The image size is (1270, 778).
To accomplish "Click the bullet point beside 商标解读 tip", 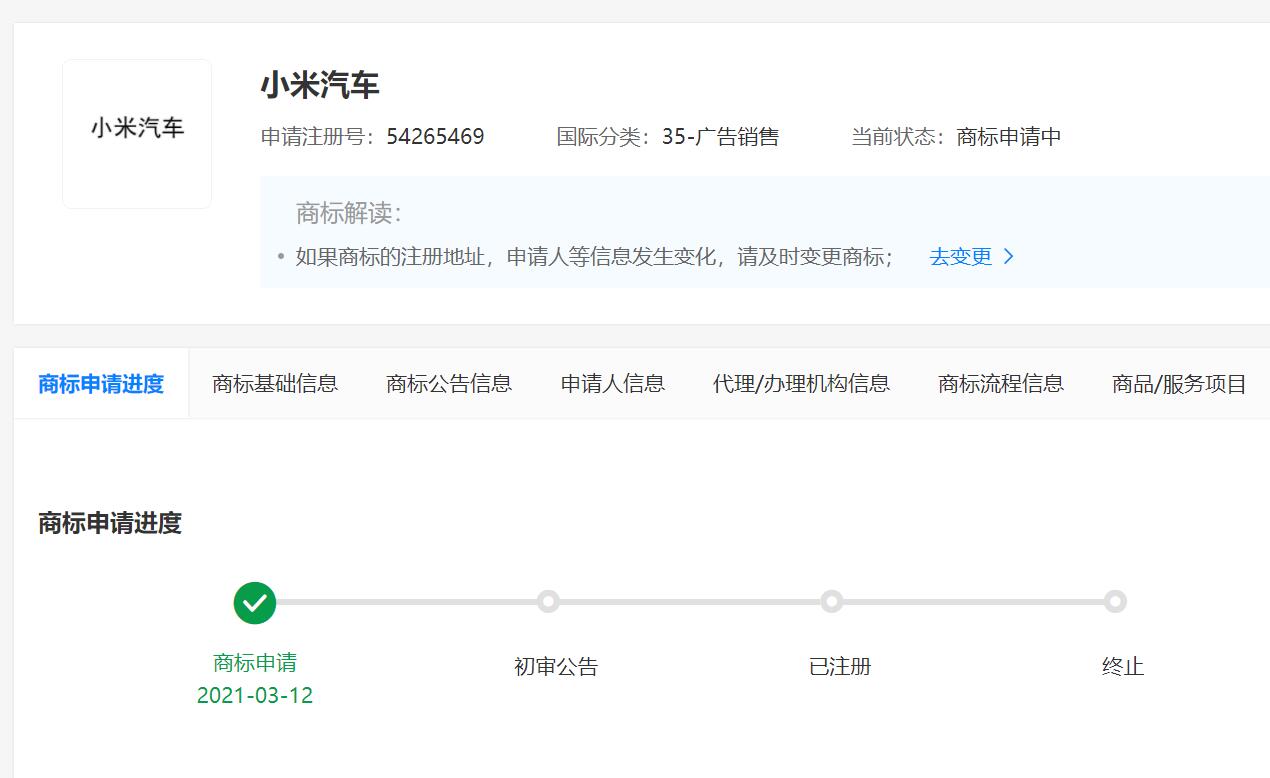I will pyautogui.click(x=280, y=257).
